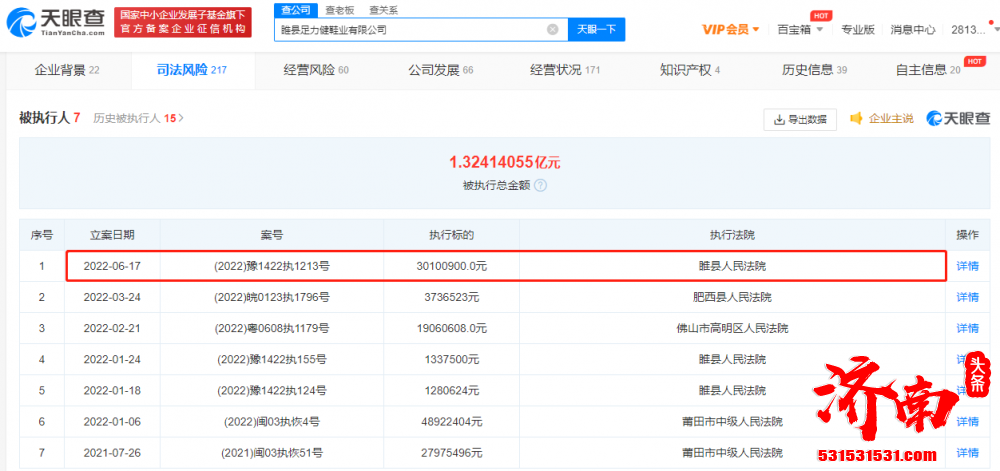Click the speaker icon for 企业主说
1000x471 pixels.
point(856,119)
